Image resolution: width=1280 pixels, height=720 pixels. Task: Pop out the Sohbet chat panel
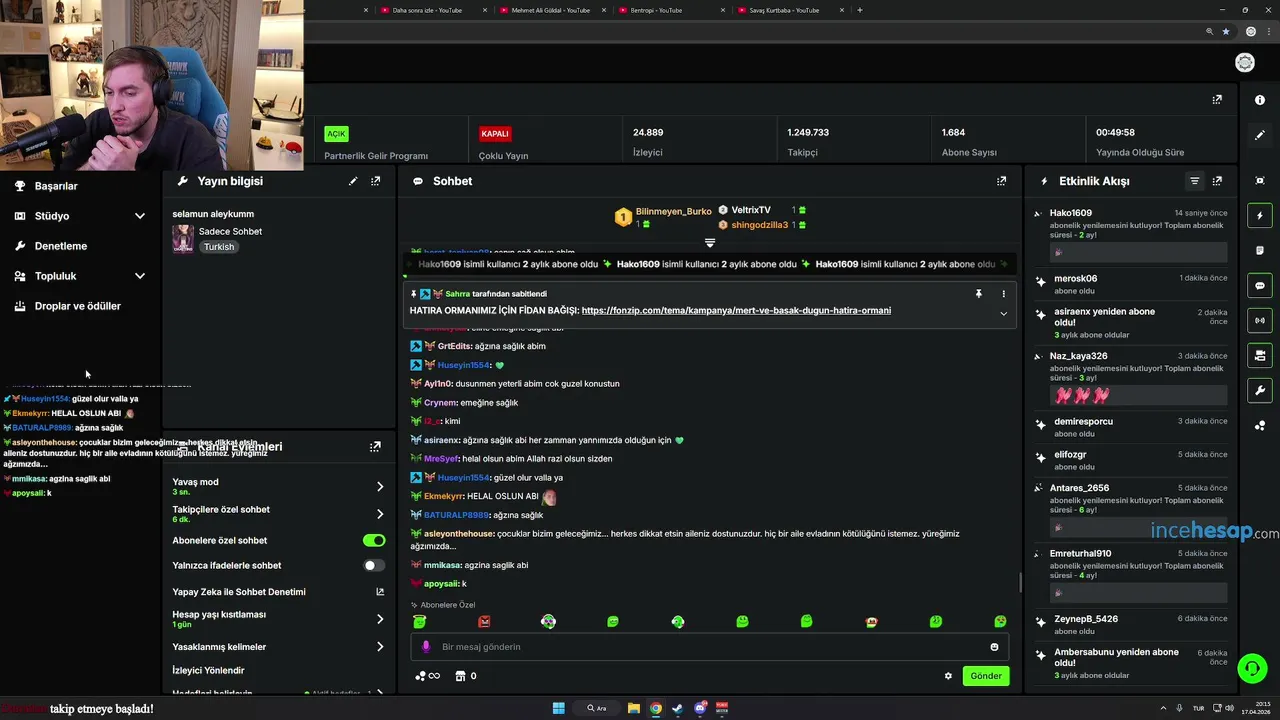click(x=1001, y=181)
